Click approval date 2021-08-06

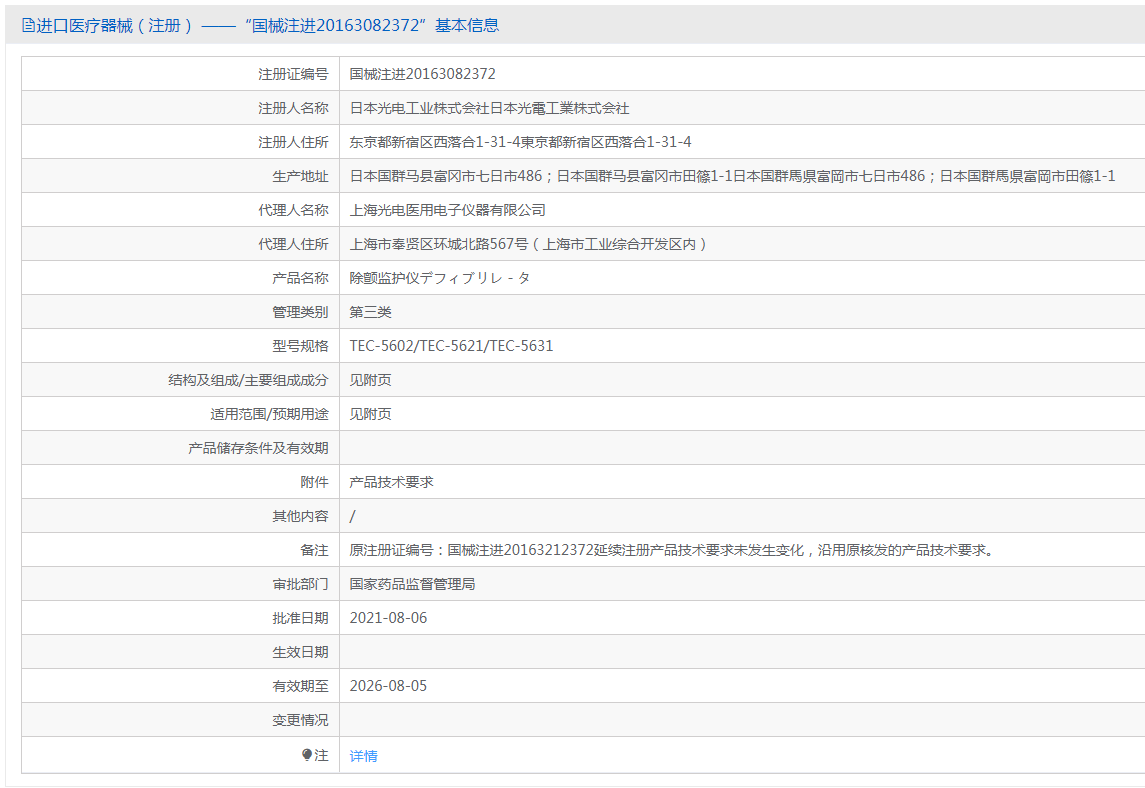click(388, 618)
